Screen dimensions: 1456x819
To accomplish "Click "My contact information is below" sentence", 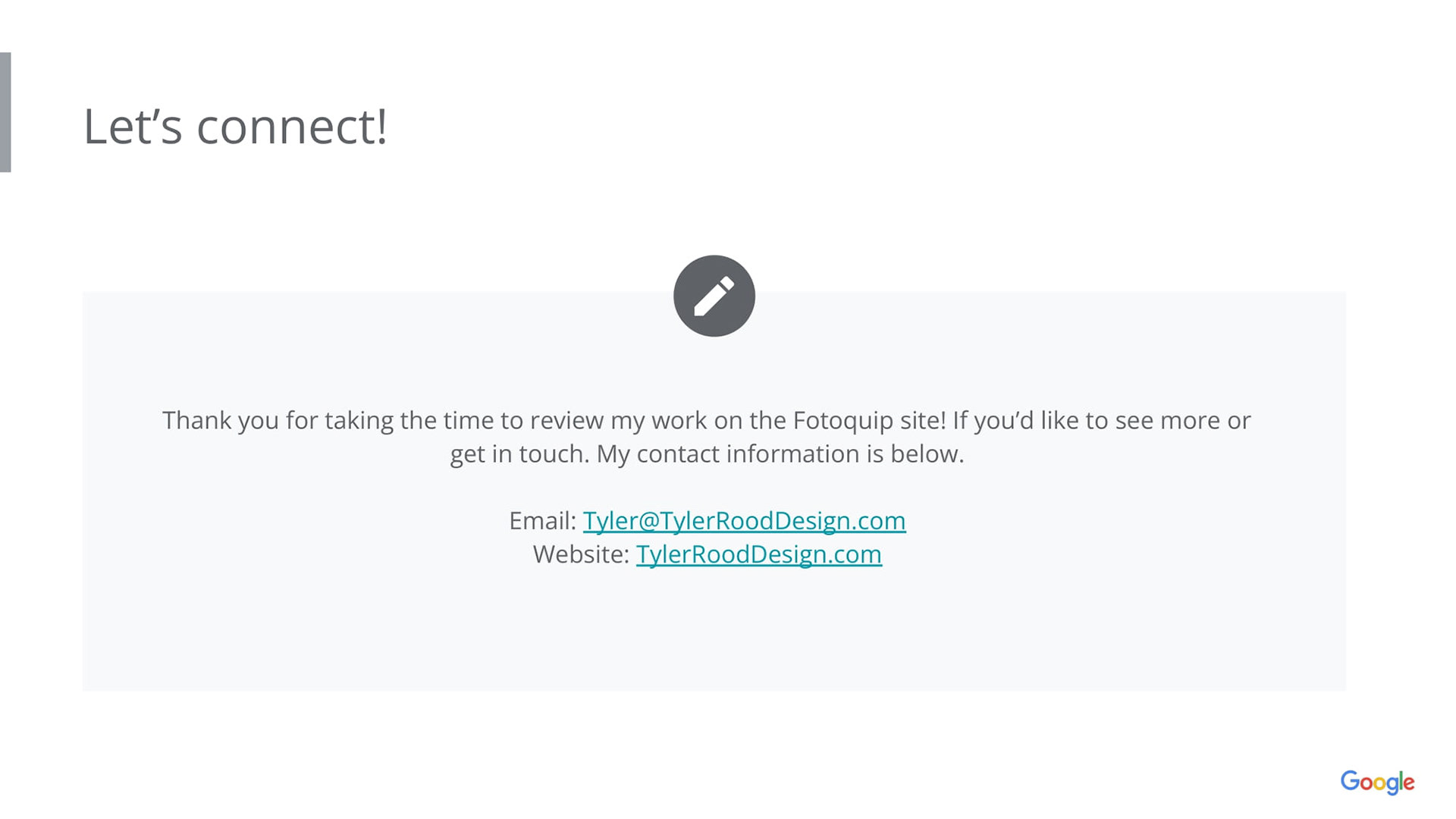I will click(x=780, y=453).
